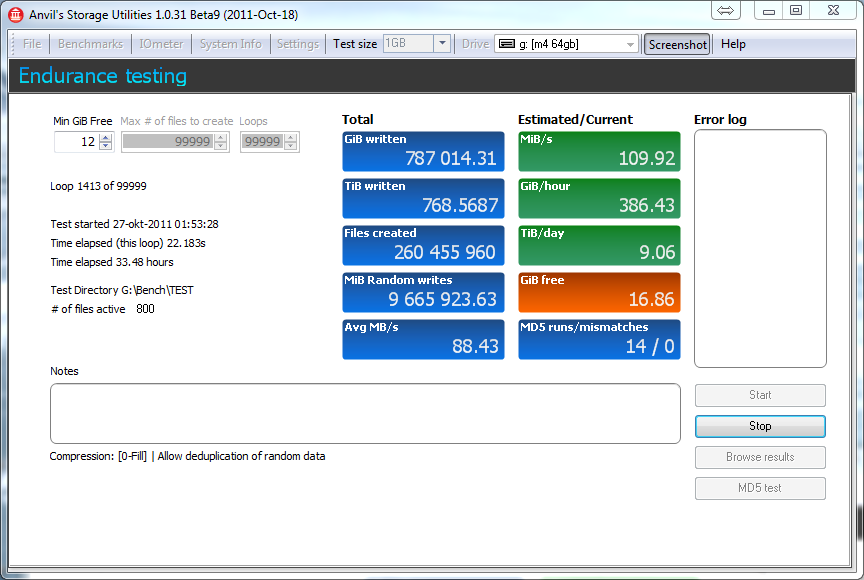The width and height of the screenshot is (864, 580).
Task: Expand the Test size 1GB dropdown
Action: (442, 44)
